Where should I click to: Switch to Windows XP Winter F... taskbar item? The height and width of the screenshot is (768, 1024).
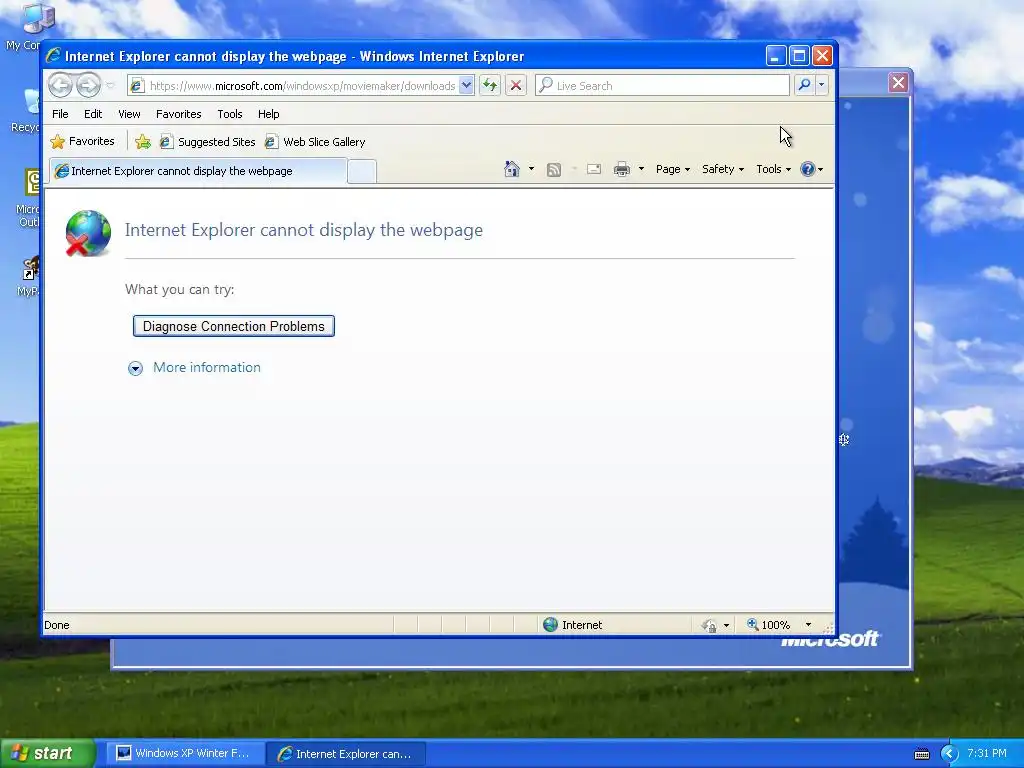click(x=185, y=754)
